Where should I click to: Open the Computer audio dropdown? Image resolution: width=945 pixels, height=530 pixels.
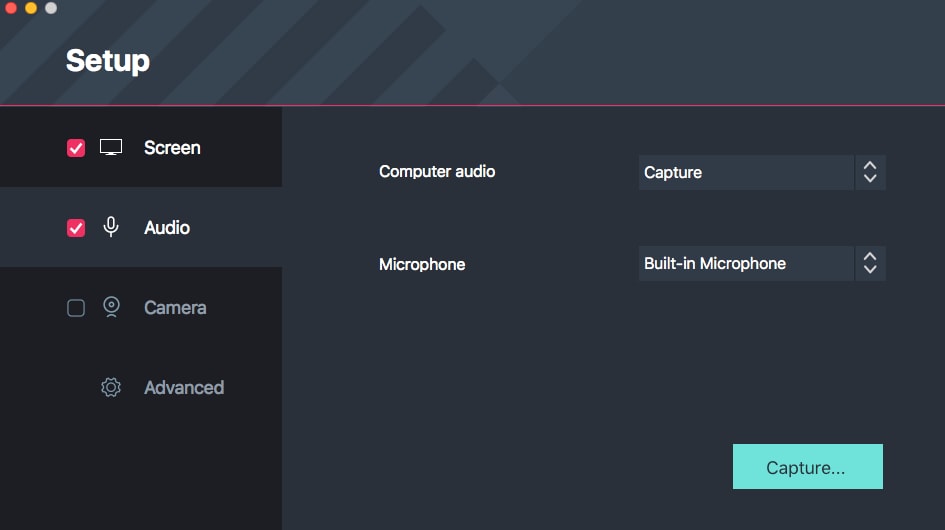pos(746,172)
